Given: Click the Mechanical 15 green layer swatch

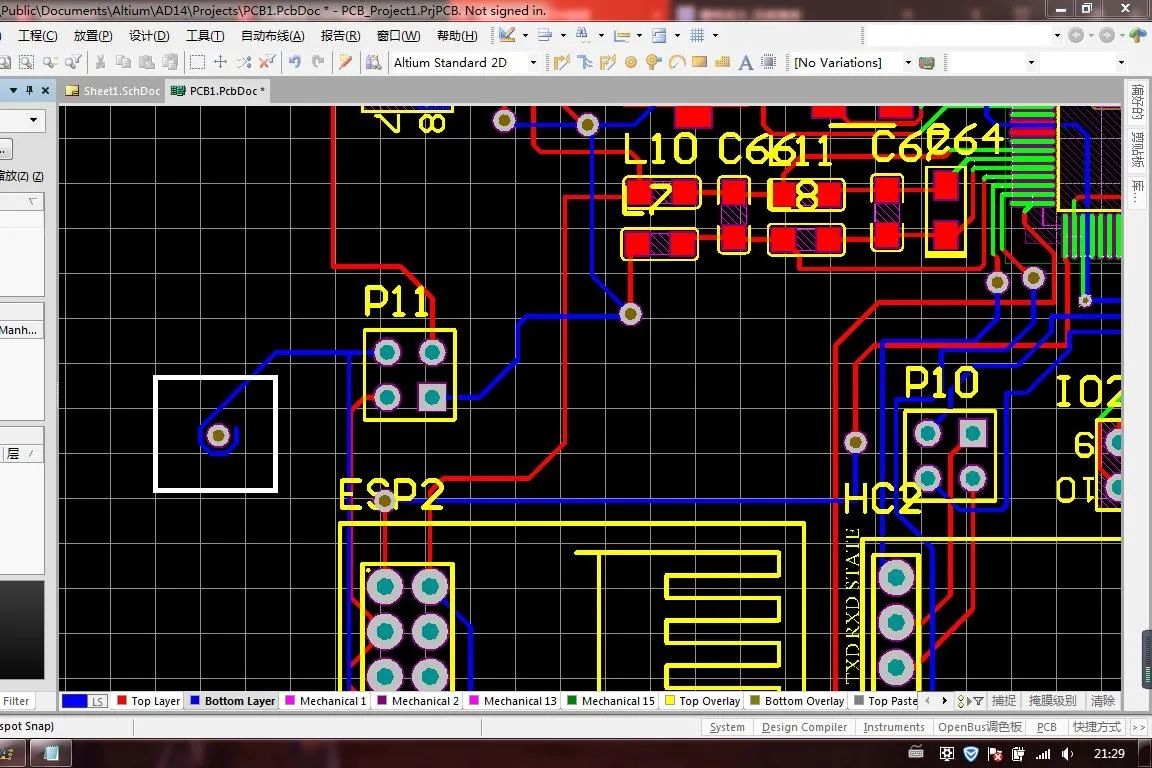Looking at the screenshot, I should 572,701.
